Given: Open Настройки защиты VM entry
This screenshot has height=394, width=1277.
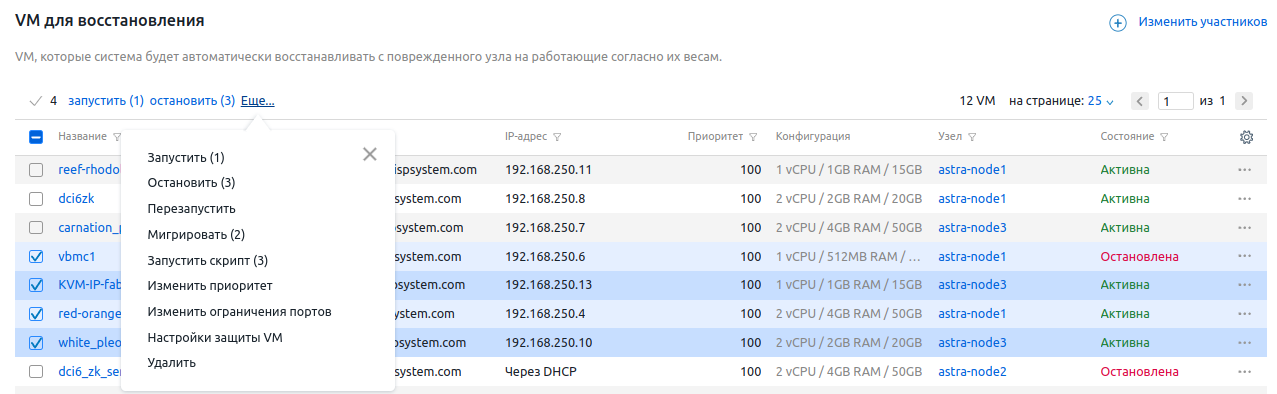Looking at the screenshot, I should (215, 338).
